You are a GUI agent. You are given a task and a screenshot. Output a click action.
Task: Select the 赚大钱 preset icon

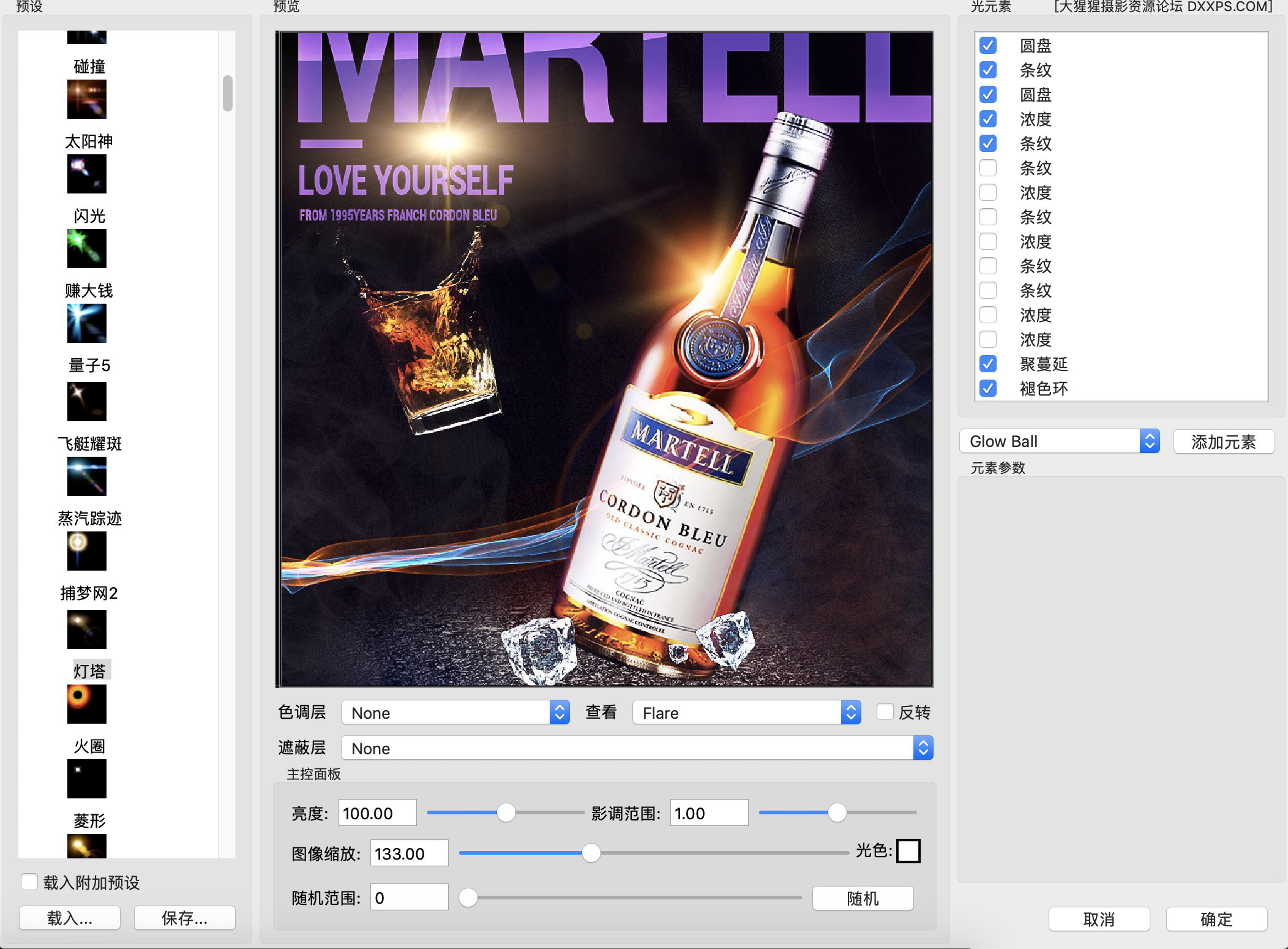pos(86,323)
